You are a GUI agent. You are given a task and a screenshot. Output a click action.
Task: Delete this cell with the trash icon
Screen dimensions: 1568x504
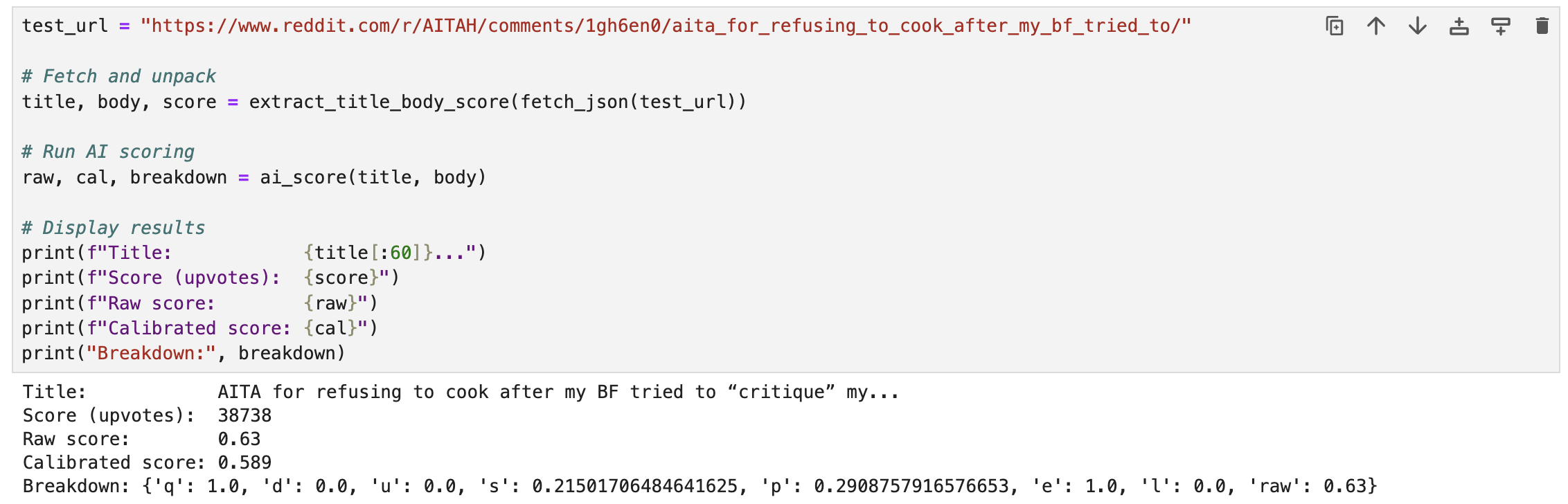pyautogui.click(x=1542, y=26)
